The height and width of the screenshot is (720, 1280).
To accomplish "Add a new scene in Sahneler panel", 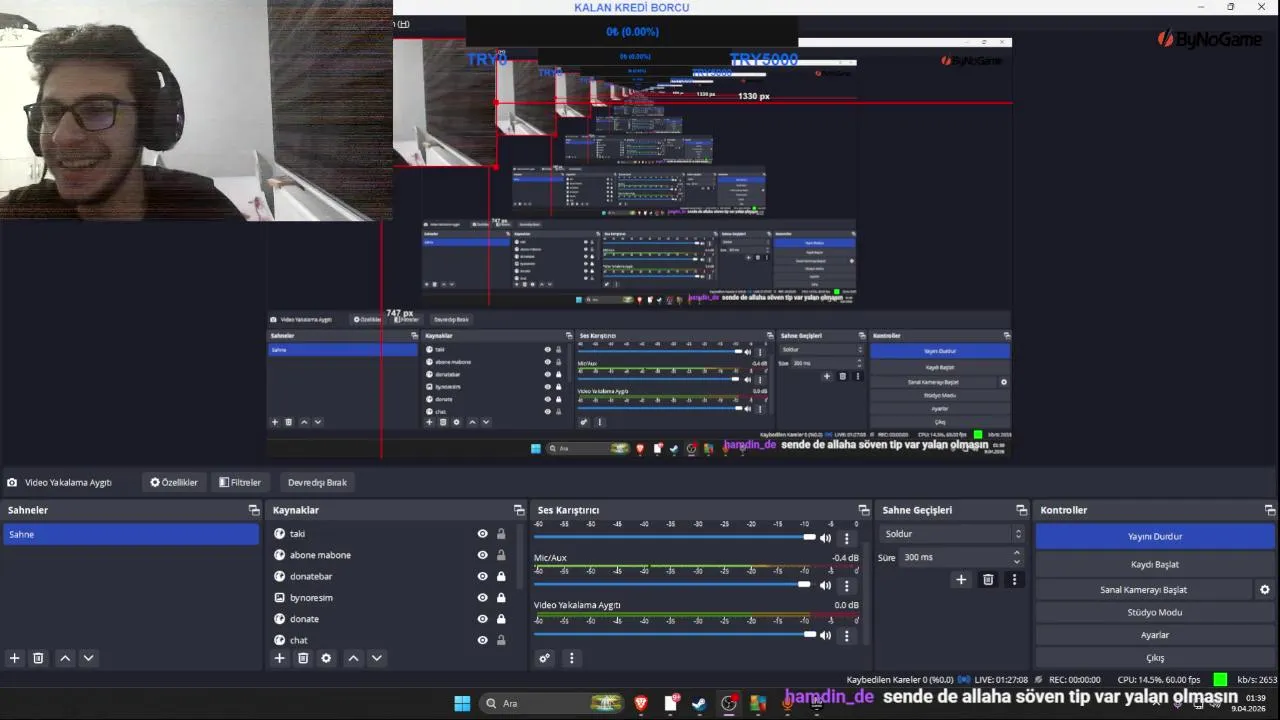I will [x=14, y=658].
